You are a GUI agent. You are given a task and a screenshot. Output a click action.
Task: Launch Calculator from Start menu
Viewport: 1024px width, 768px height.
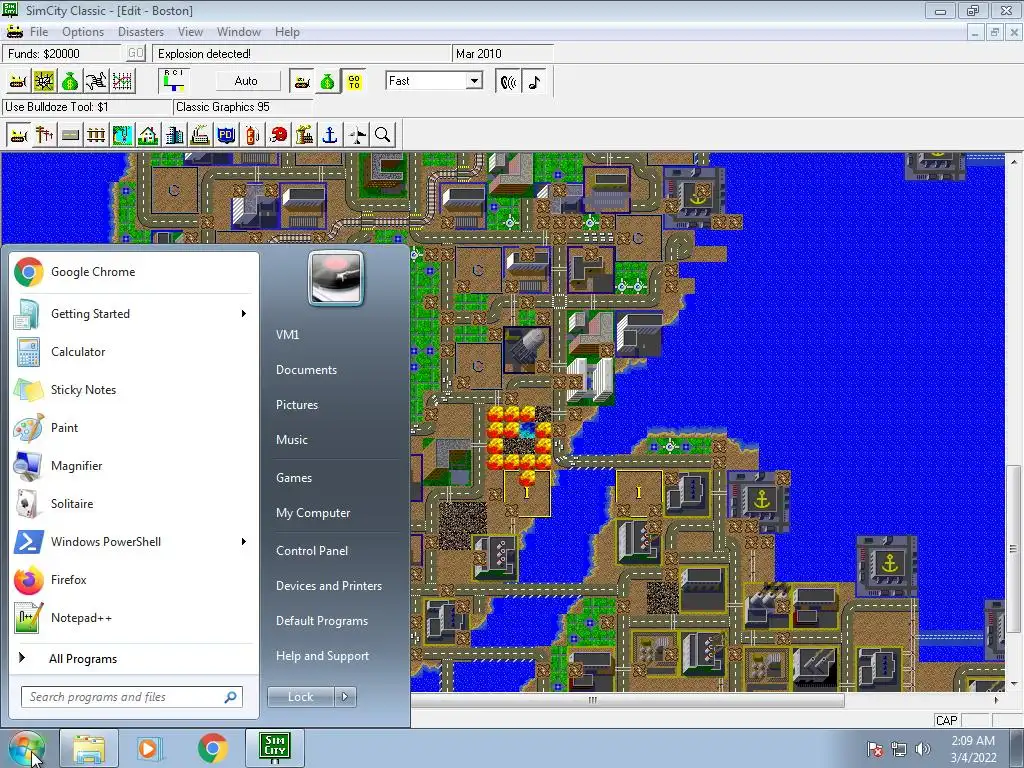click(x=134, y=351)
